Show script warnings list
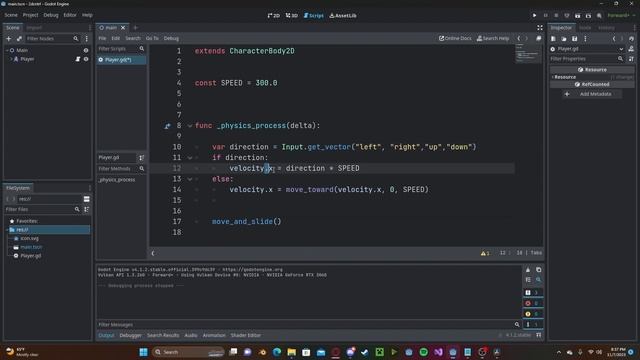This screenshot has height=360, width=640. click(485, 253)
